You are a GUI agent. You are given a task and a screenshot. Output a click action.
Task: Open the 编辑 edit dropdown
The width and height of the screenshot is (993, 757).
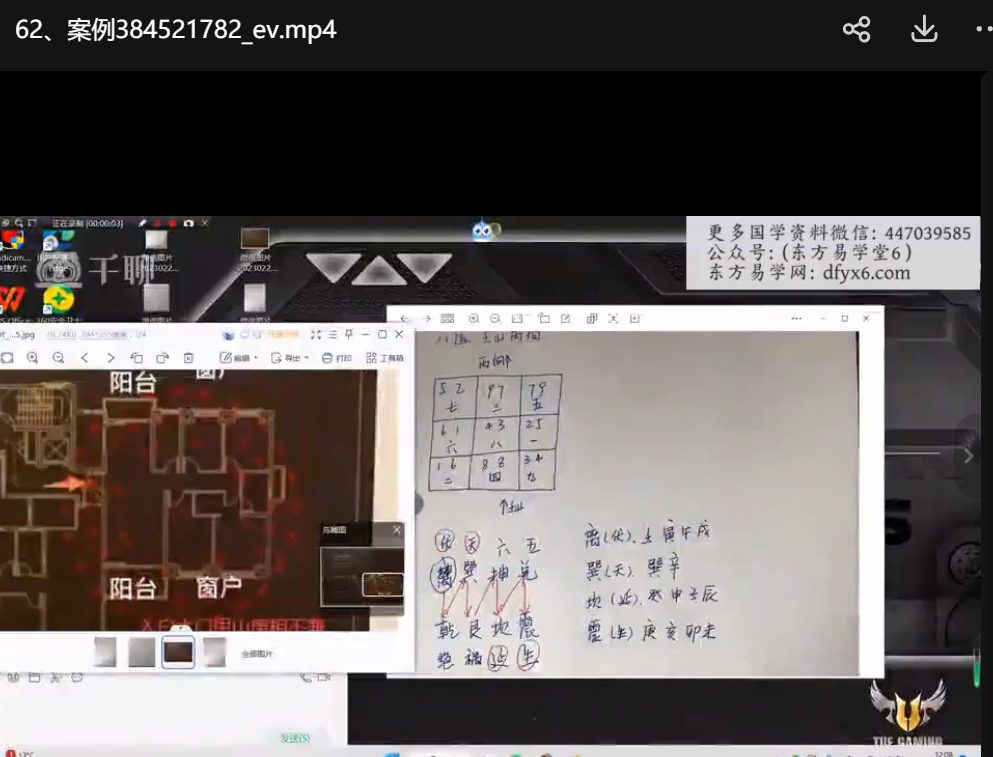coord(239,358)
